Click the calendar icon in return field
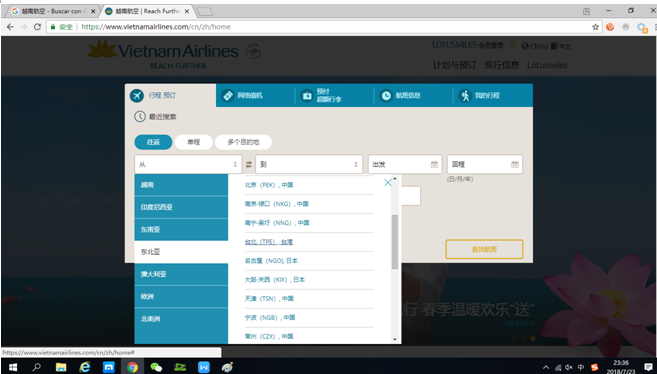Screen dimensions: 657x374 tap(515, 165)
